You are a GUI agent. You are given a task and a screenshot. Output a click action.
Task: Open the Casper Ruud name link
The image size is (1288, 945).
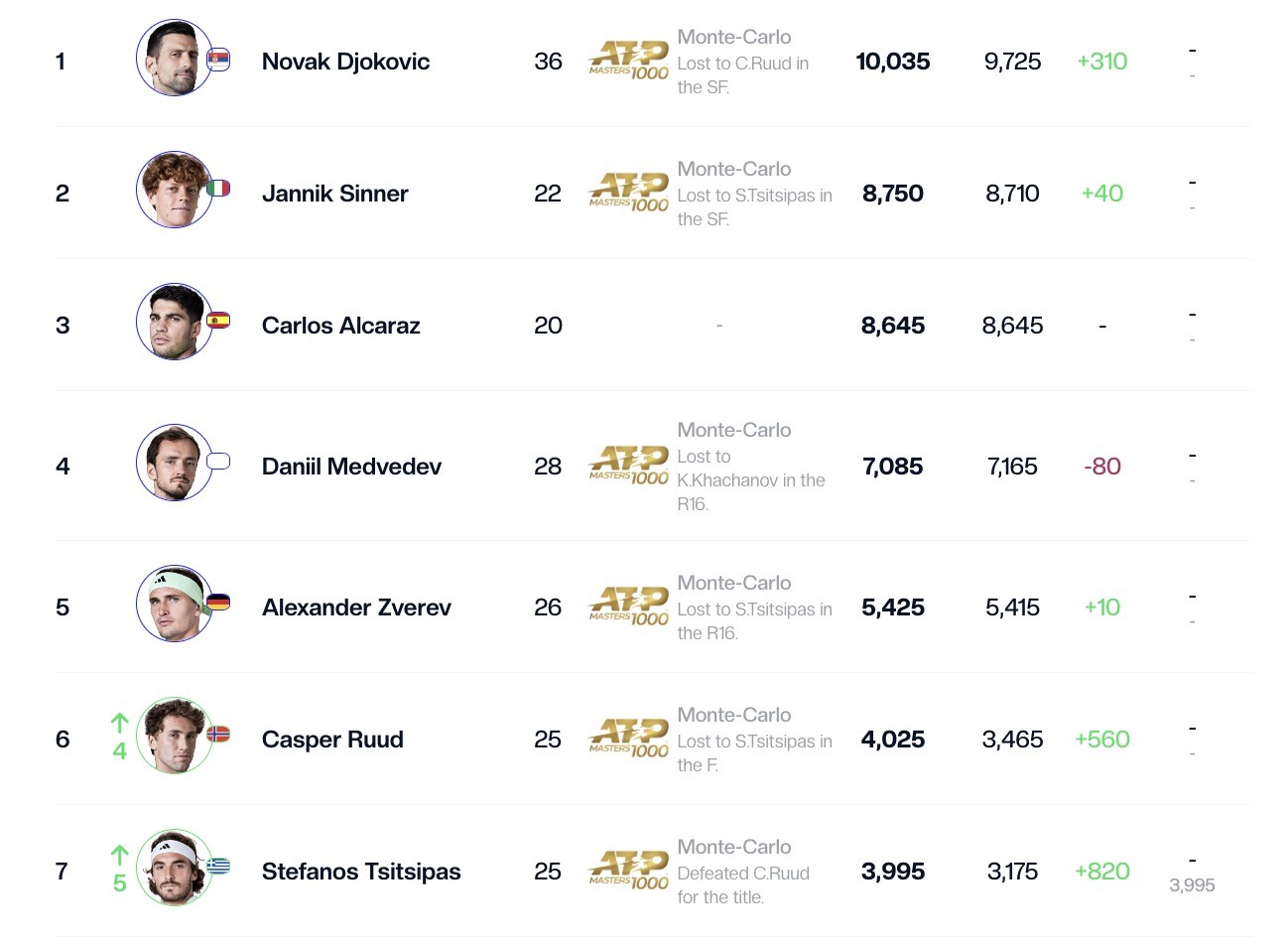(332, 740)
